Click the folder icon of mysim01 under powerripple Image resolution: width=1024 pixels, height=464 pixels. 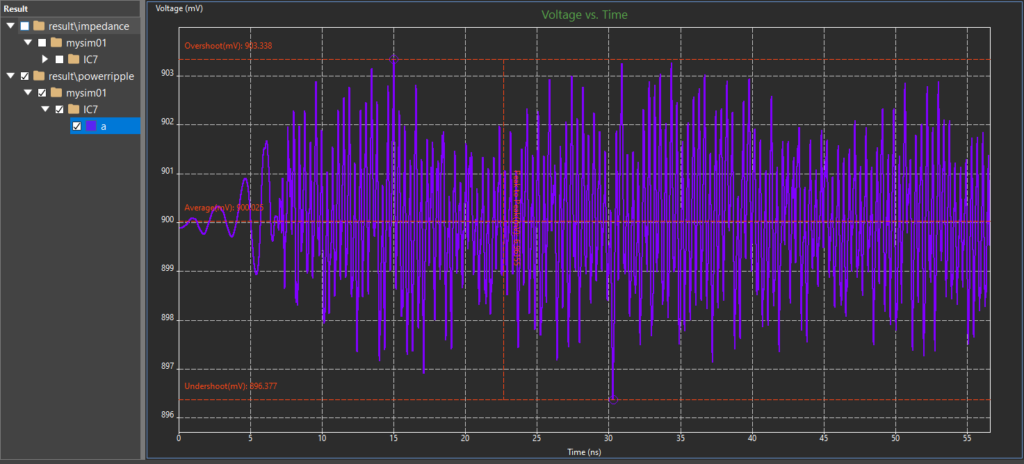tap(57, 93)
